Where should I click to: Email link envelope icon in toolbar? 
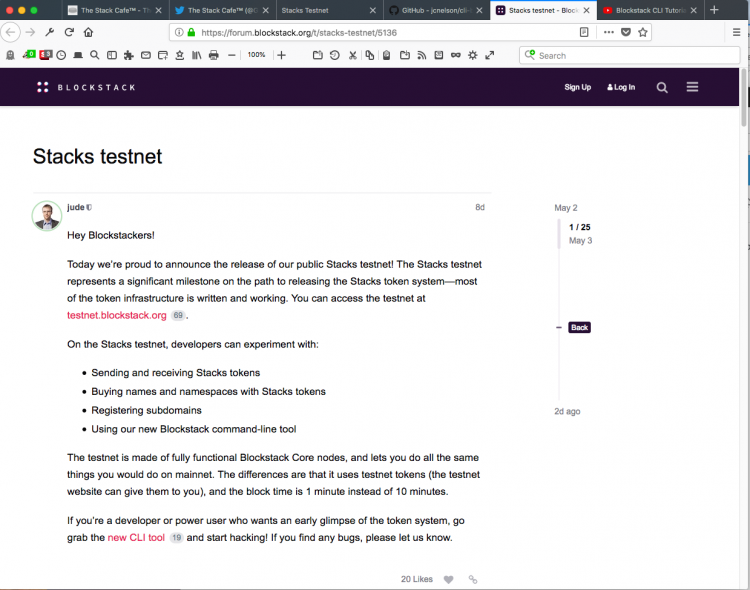(146, 56)
